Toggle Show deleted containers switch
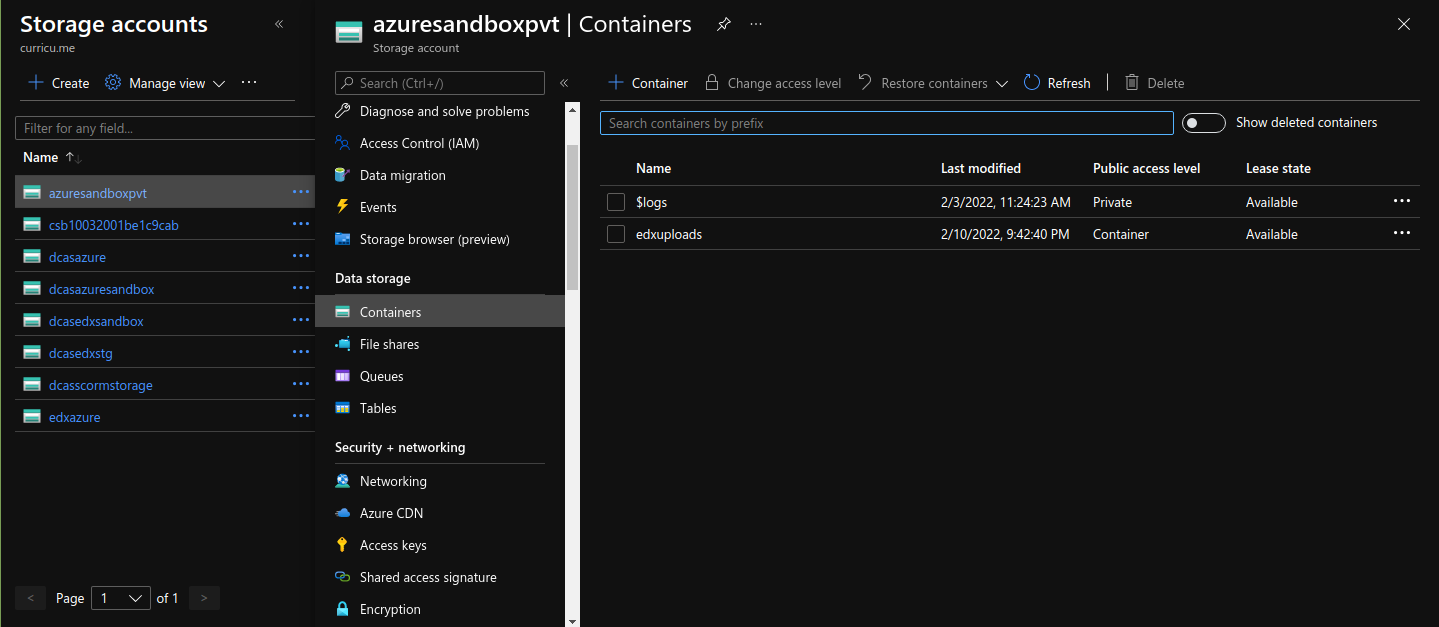Screen dimensions: 1439x627 click(1203, 123)
